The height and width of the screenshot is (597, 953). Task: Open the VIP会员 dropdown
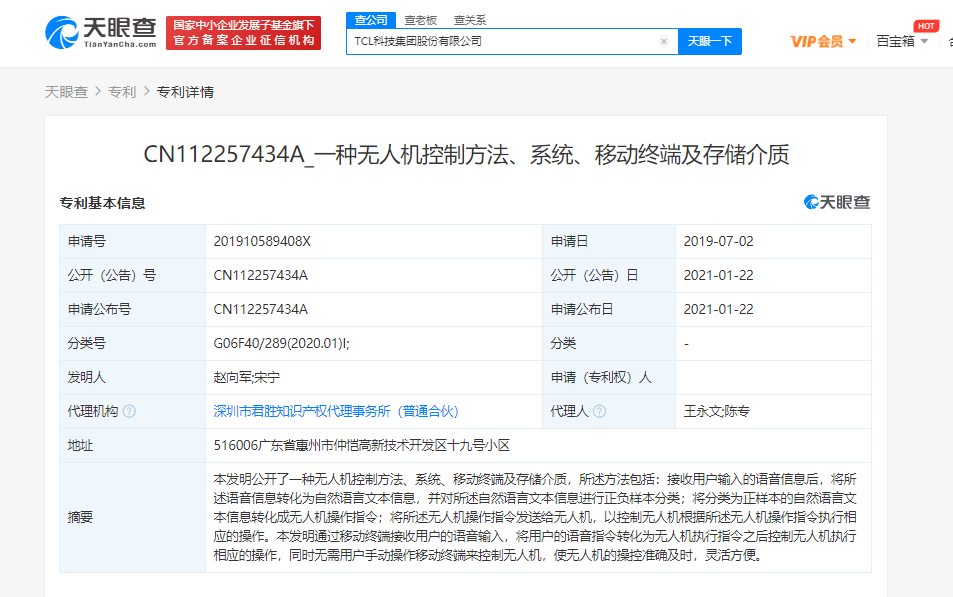(822, 41)
